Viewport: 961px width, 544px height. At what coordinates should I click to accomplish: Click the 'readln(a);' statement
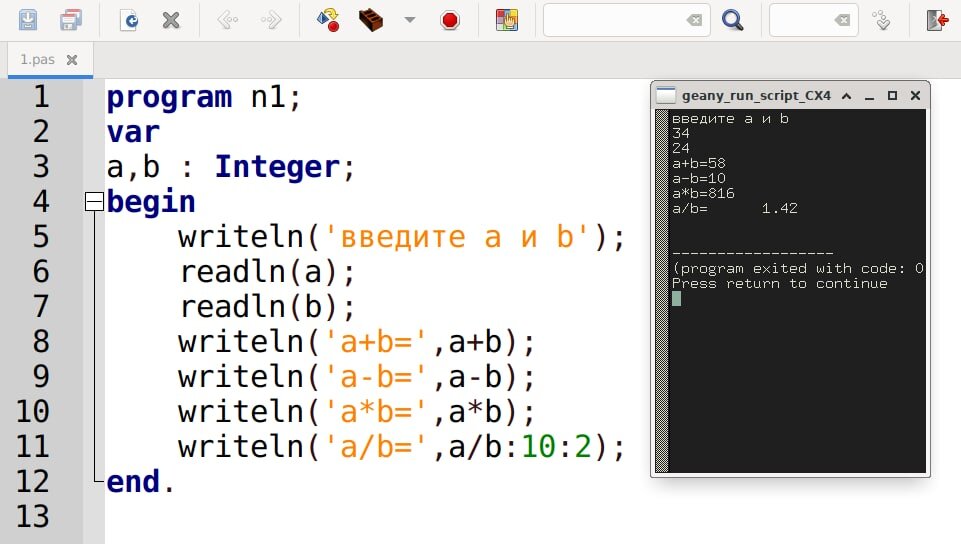(x=267, y=272)
